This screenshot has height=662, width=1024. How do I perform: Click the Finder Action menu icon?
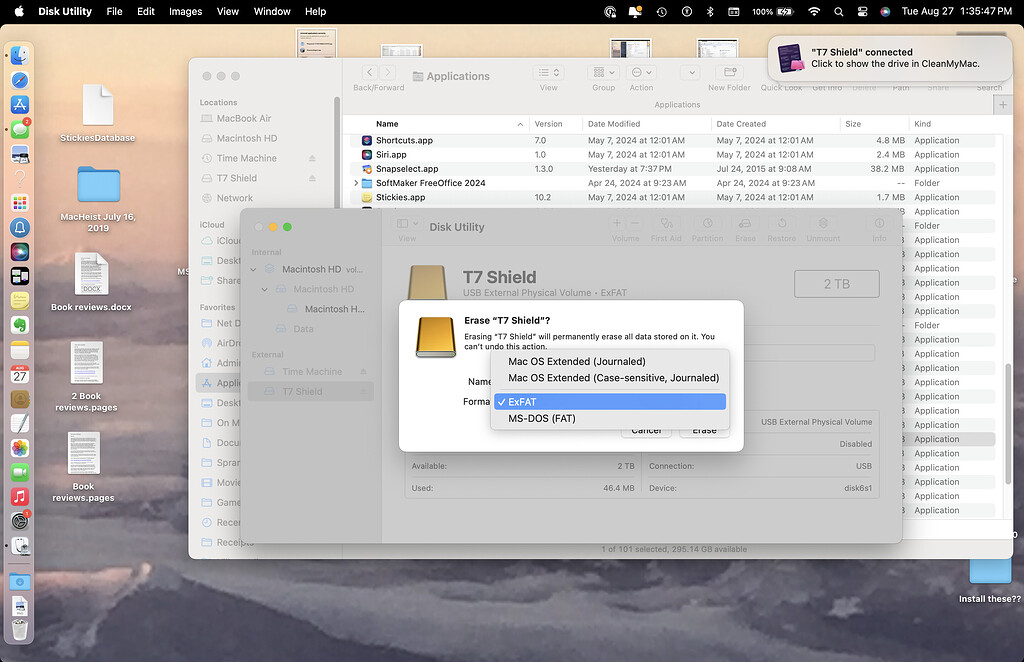[641, 74]
